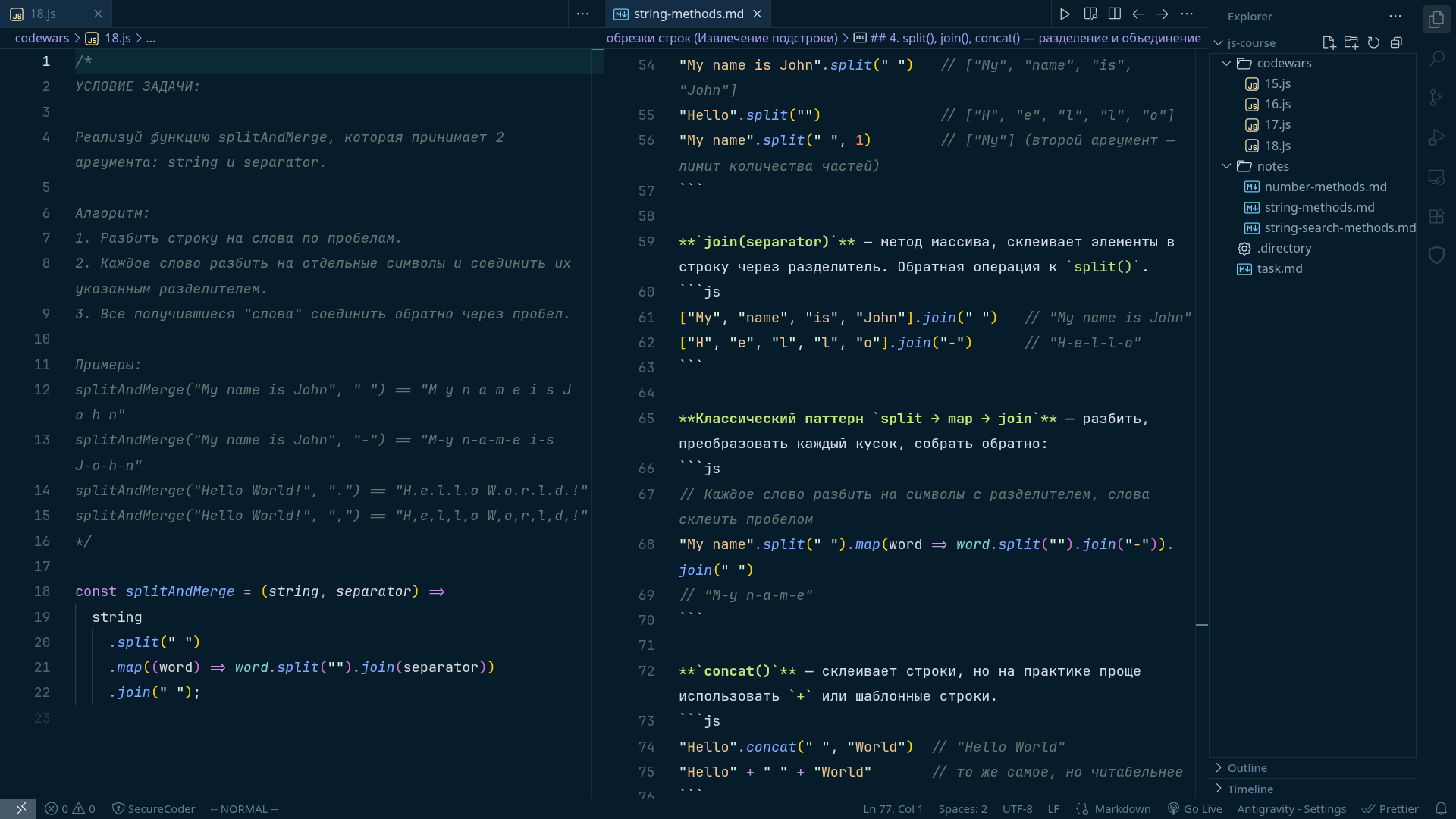
Task: Open breadcrumb ellipsis after 18.js
Action: [150, 38]
